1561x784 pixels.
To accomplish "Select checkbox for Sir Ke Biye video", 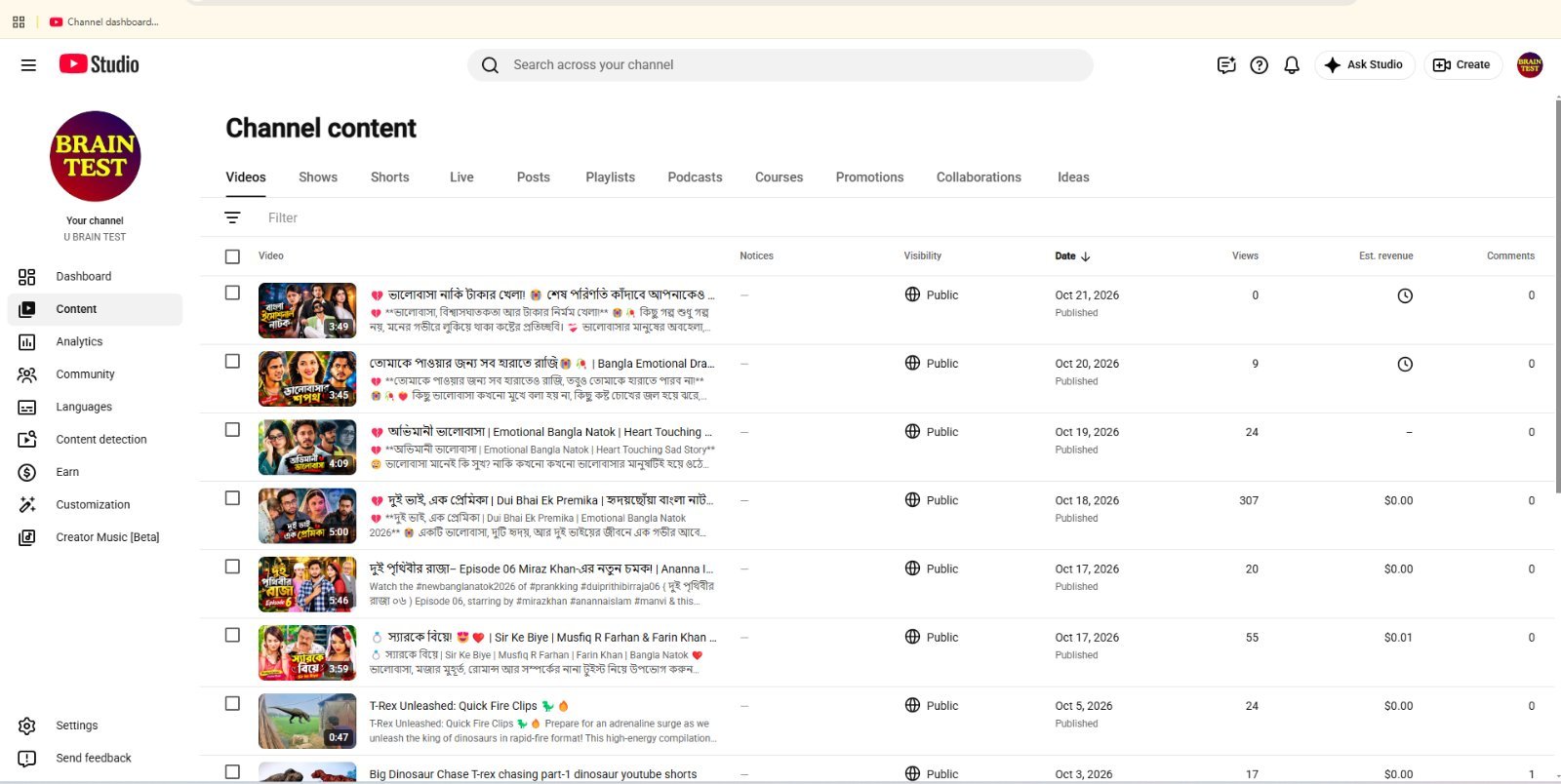I will click(232, 635).
